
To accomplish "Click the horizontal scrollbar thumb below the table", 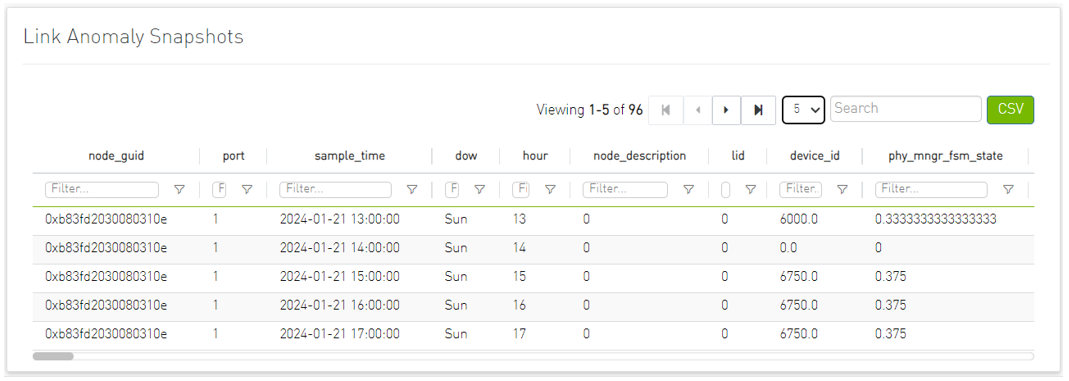I will click(x=52, y=356).
